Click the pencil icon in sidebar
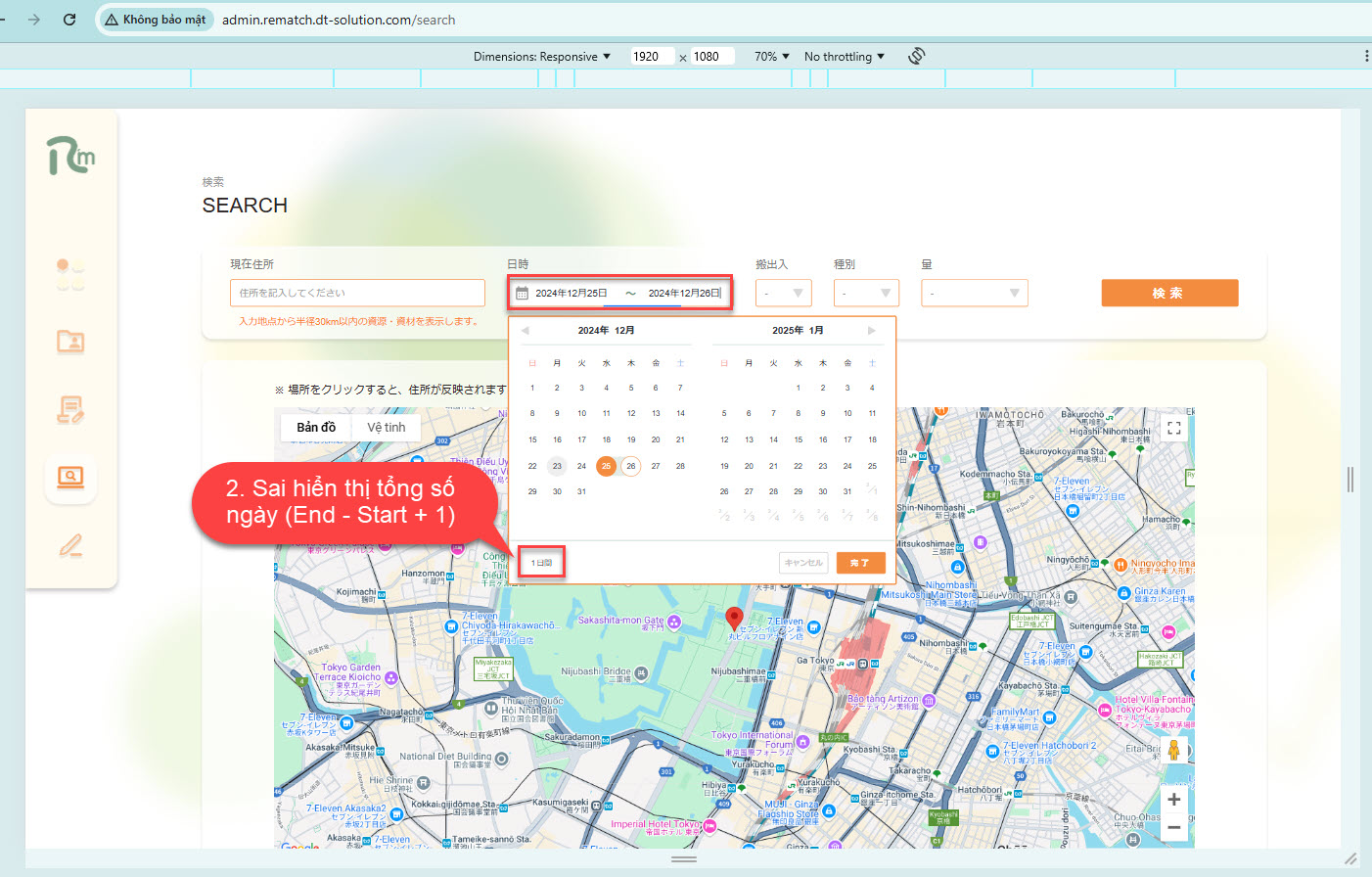 [70, 545]
